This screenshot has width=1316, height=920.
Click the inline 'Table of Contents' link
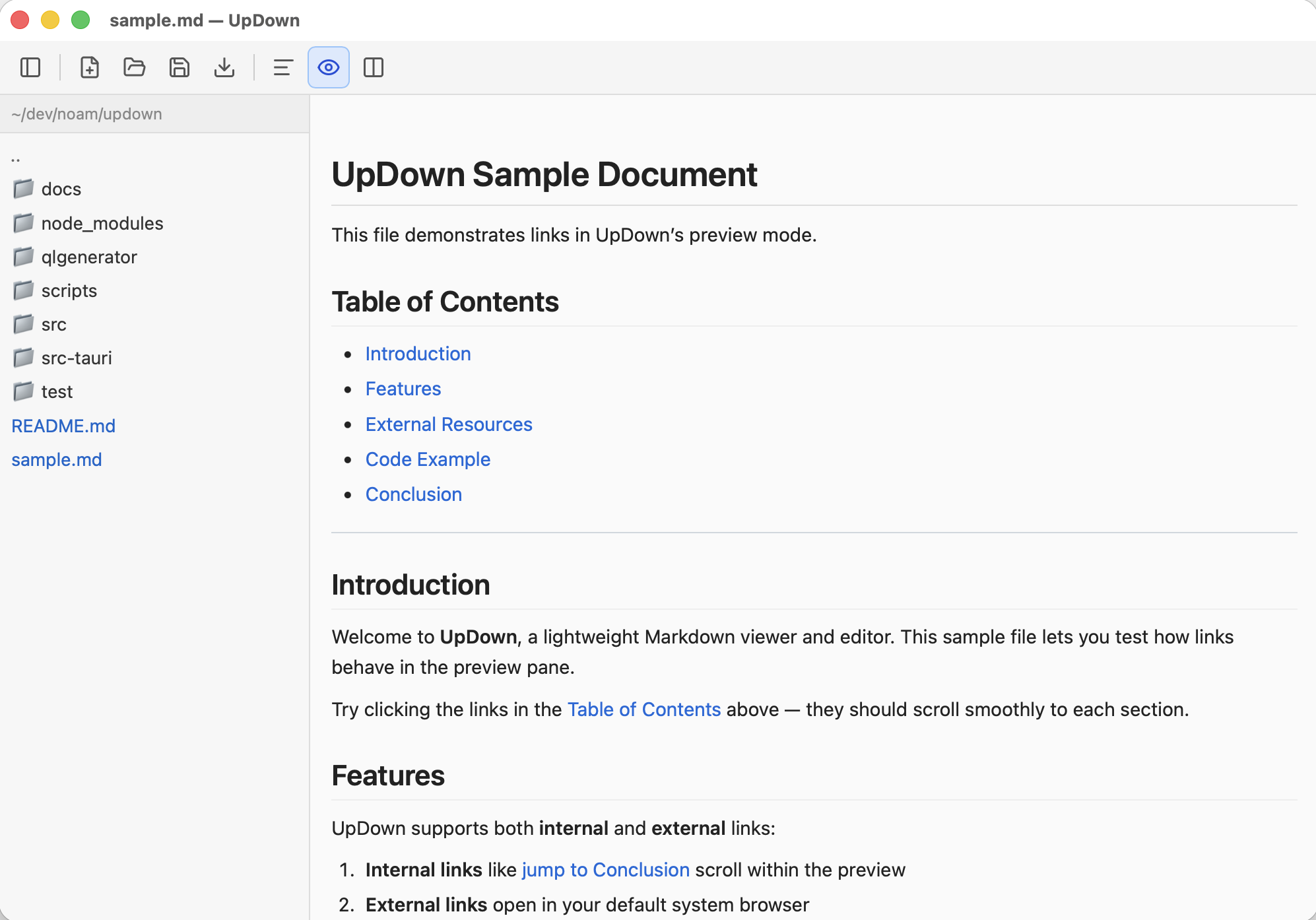(x=644, y=709)
